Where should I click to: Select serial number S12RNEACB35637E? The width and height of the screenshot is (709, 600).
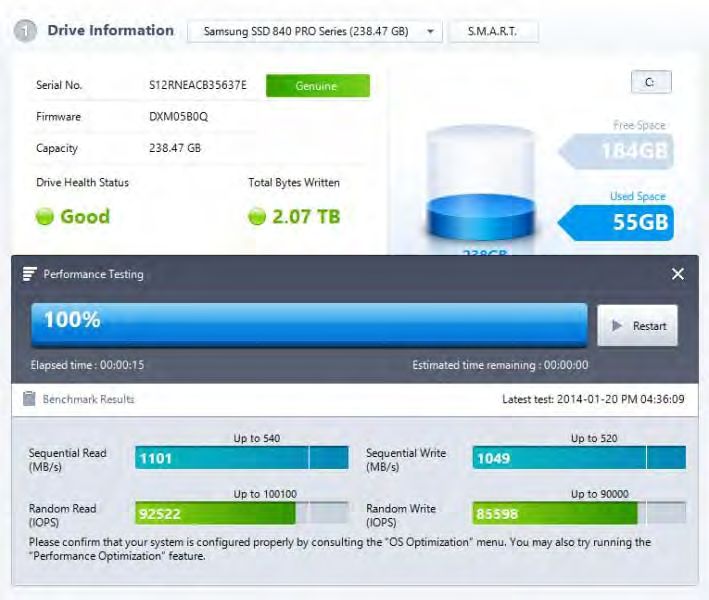[198, 85]
